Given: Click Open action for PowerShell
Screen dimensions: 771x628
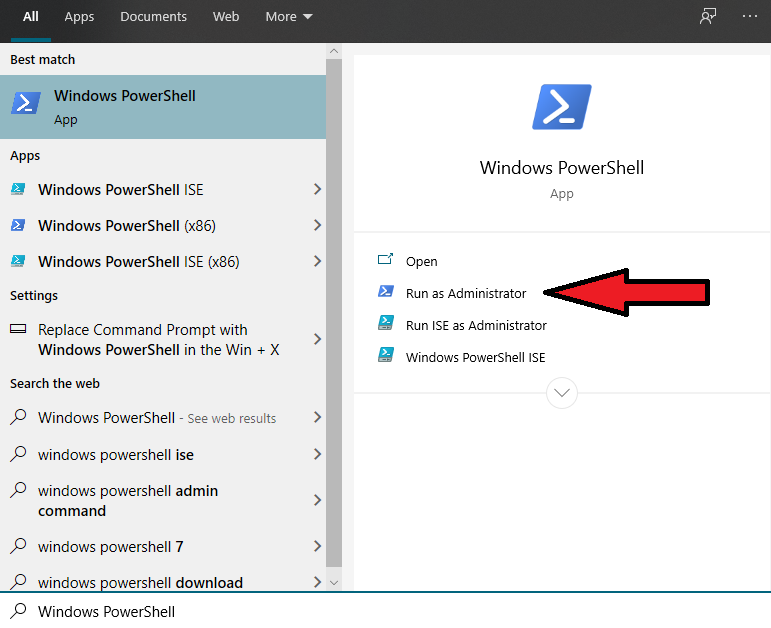Looking at the screenshot, I should click(421, 262).
